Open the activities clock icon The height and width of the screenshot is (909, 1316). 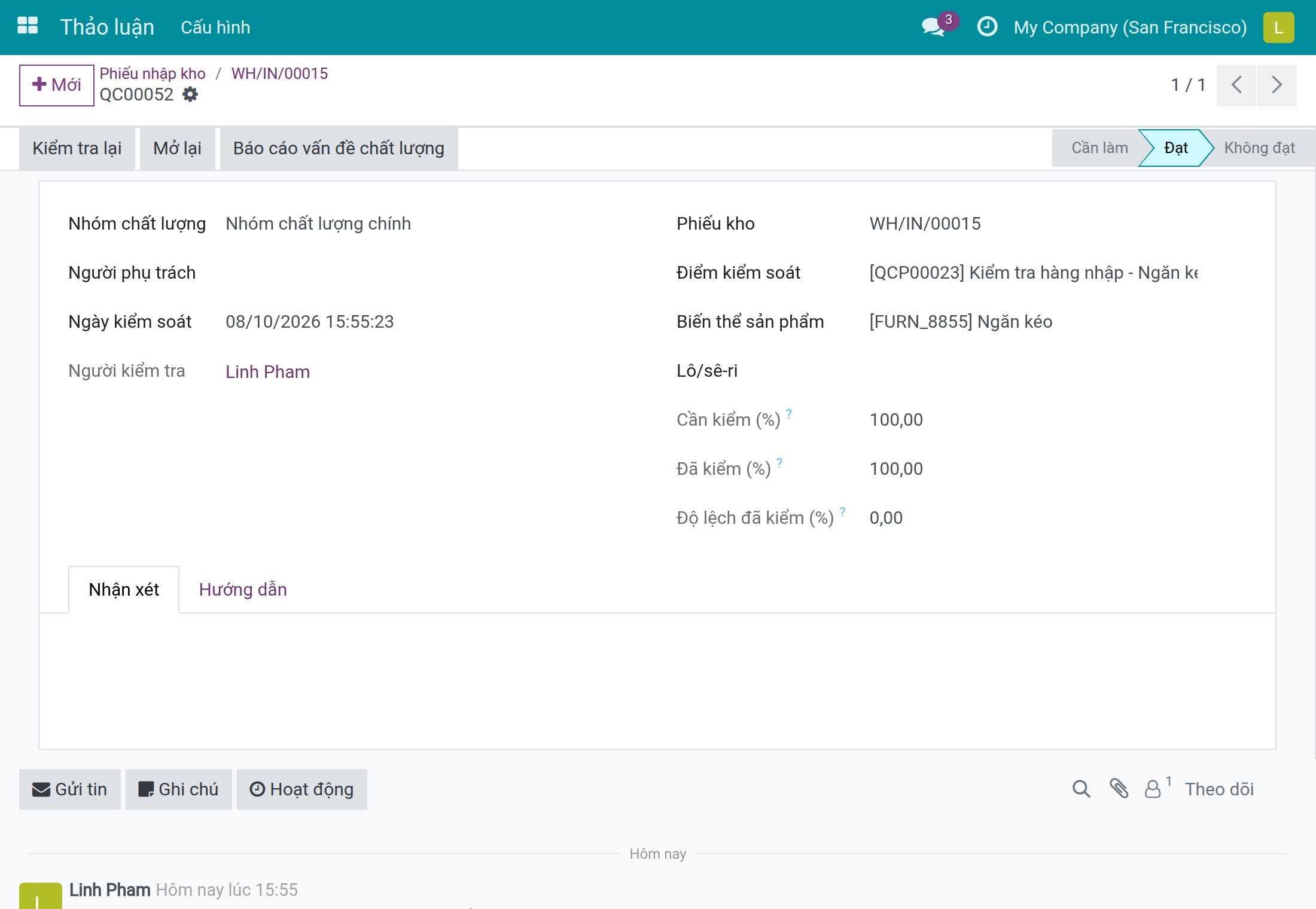[x=987, y=27]
